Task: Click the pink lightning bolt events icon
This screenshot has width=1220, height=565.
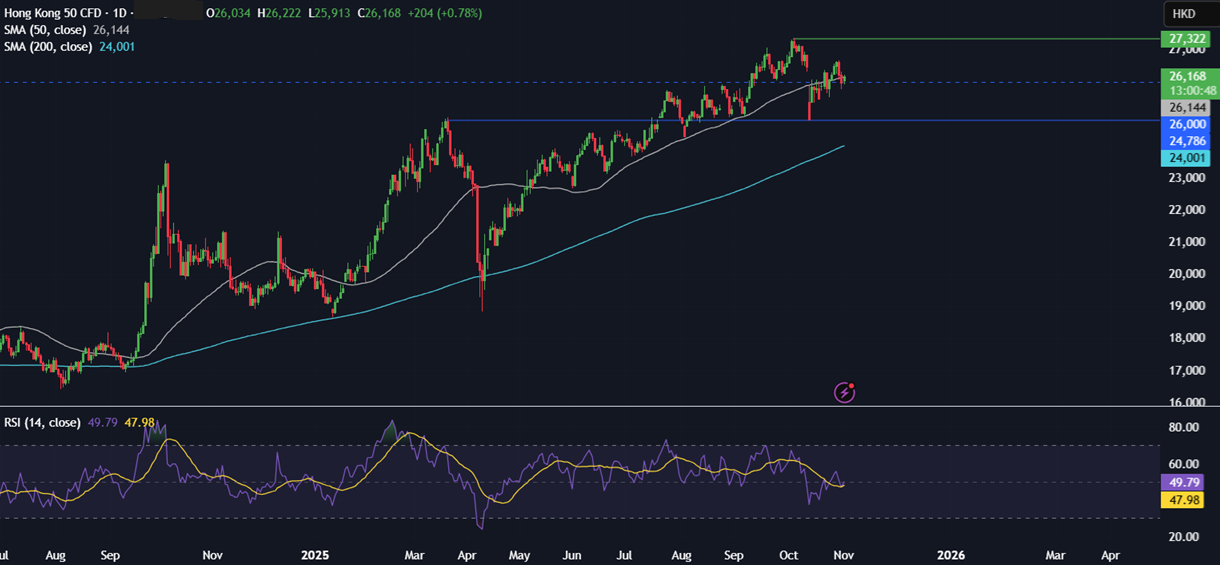Action: coord(845,392)
